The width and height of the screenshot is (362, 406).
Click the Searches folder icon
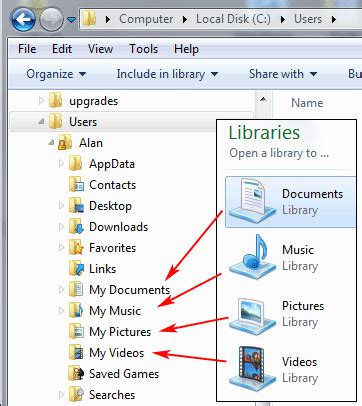(x=76, y=394)
